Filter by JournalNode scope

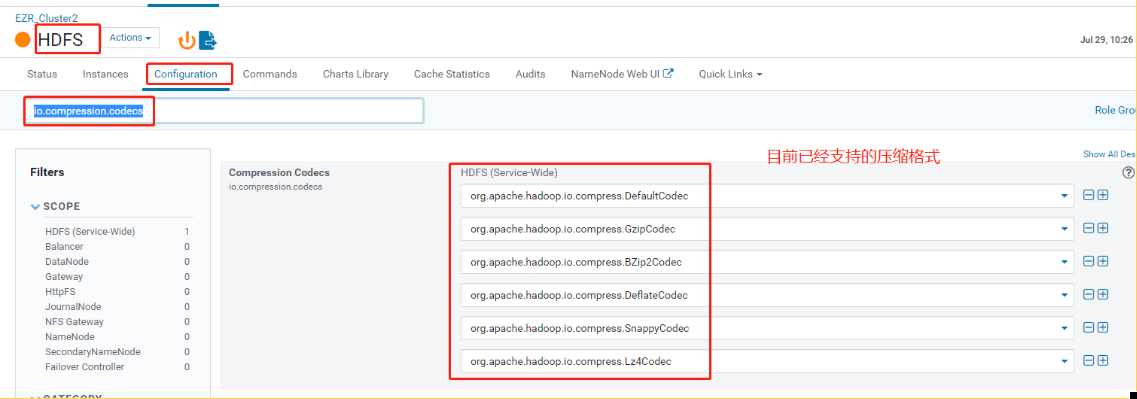point(73,307)
